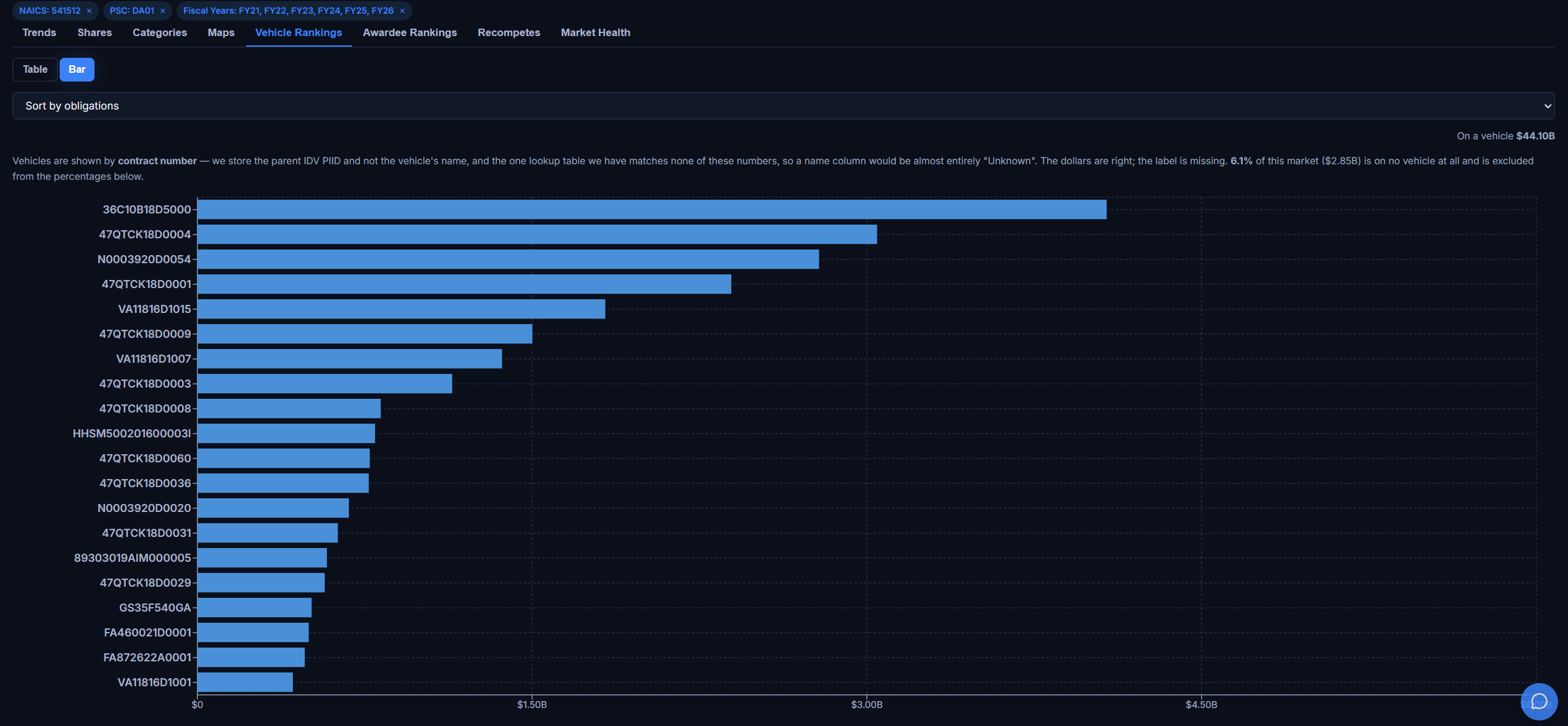
Task: Click the HHSM500201600003I bar
Action: [286, 434]
